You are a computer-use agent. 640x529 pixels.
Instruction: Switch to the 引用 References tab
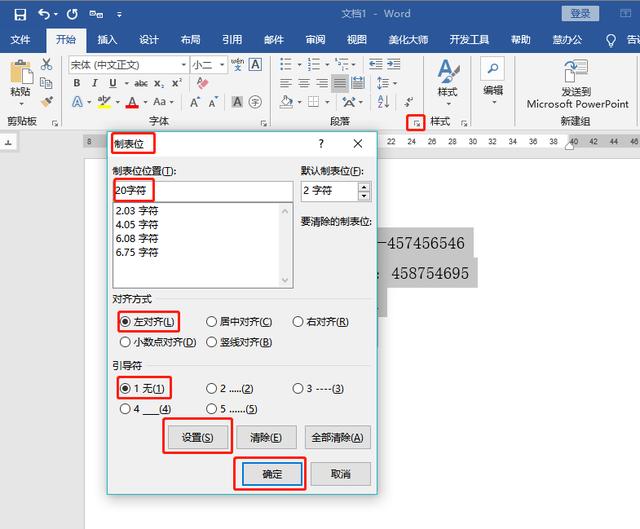coord(232,40)
